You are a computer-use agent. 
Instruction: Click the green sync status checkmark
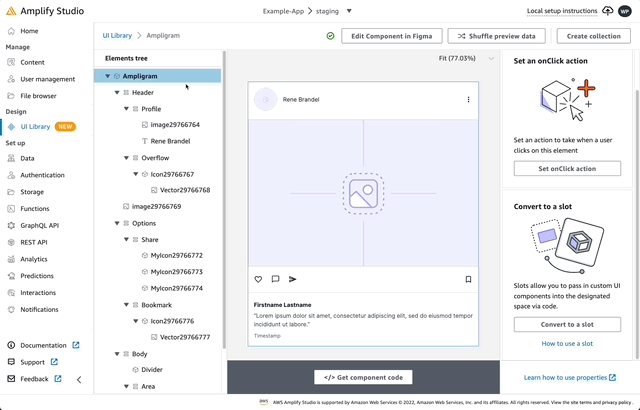tap(330, 36)
